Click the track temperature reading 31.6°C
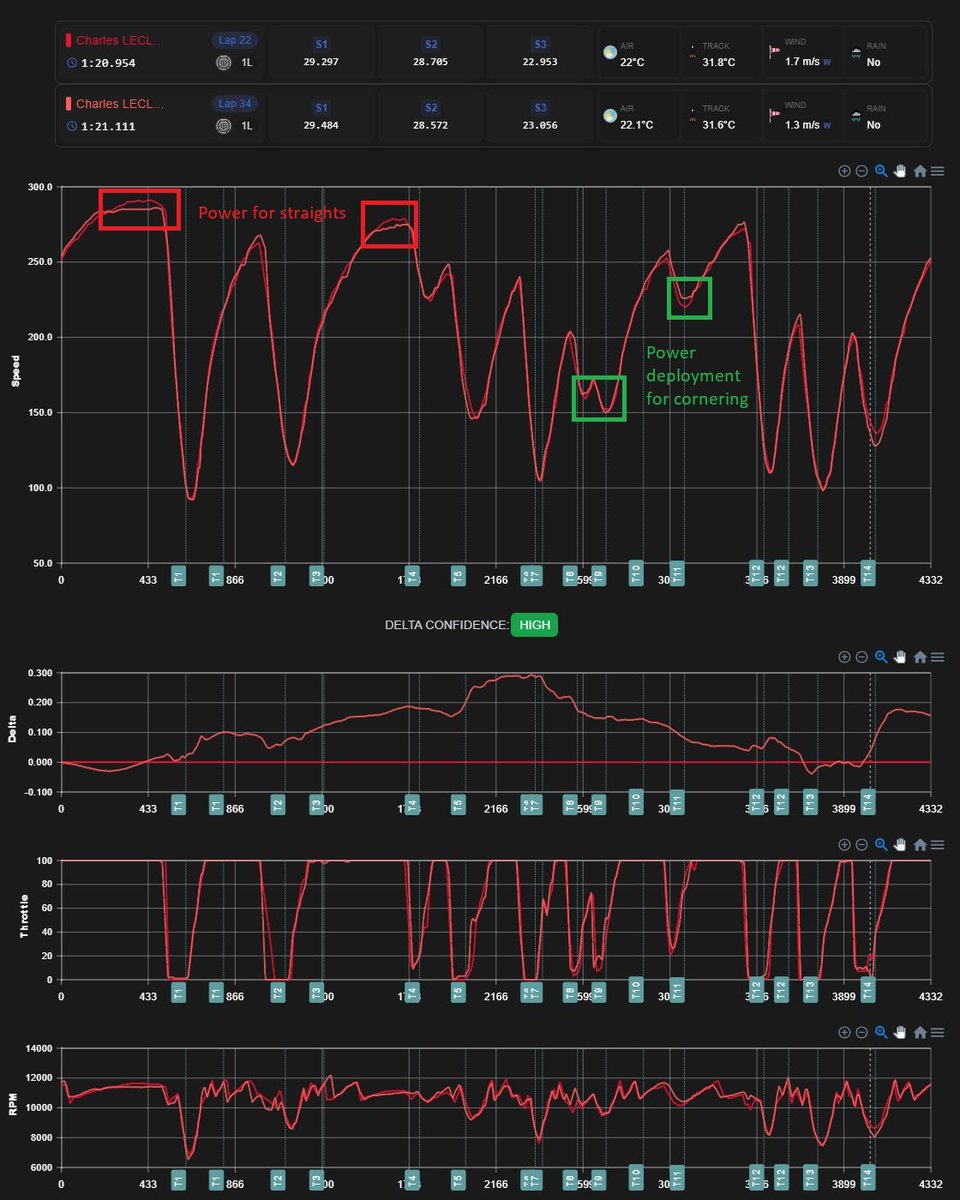Image resolution: width=960 pixels, height=1200 pixels. tap(718, 125)
